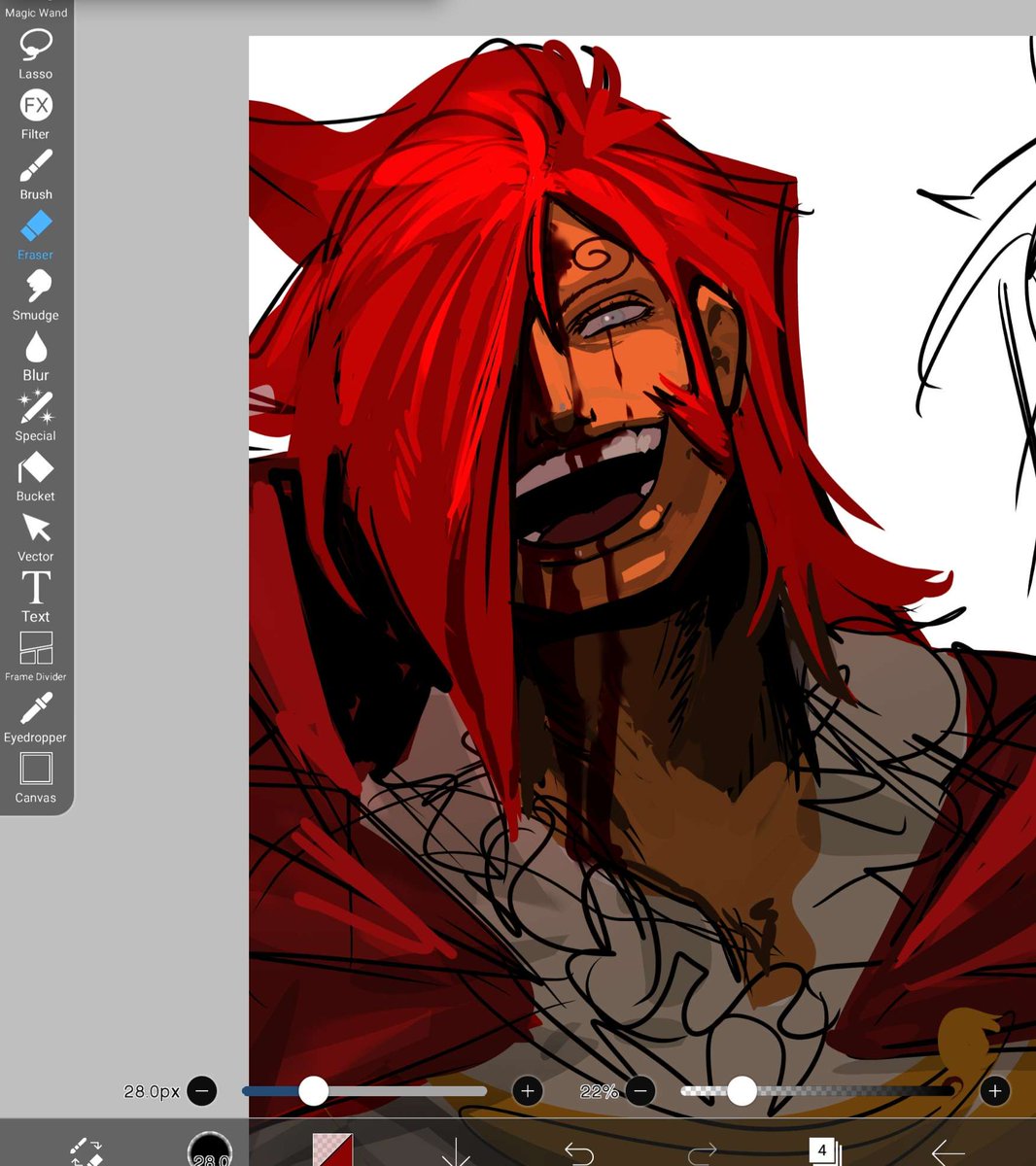Tap the back arrow button
This screenshot has height=1166, width=1036.
[947, 1153]
